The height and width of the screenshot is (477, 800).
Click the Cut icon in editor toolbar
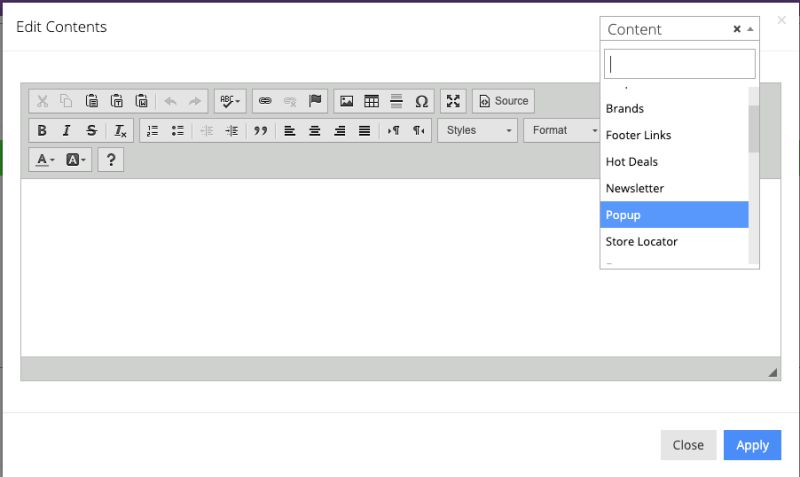coord(42,101)
